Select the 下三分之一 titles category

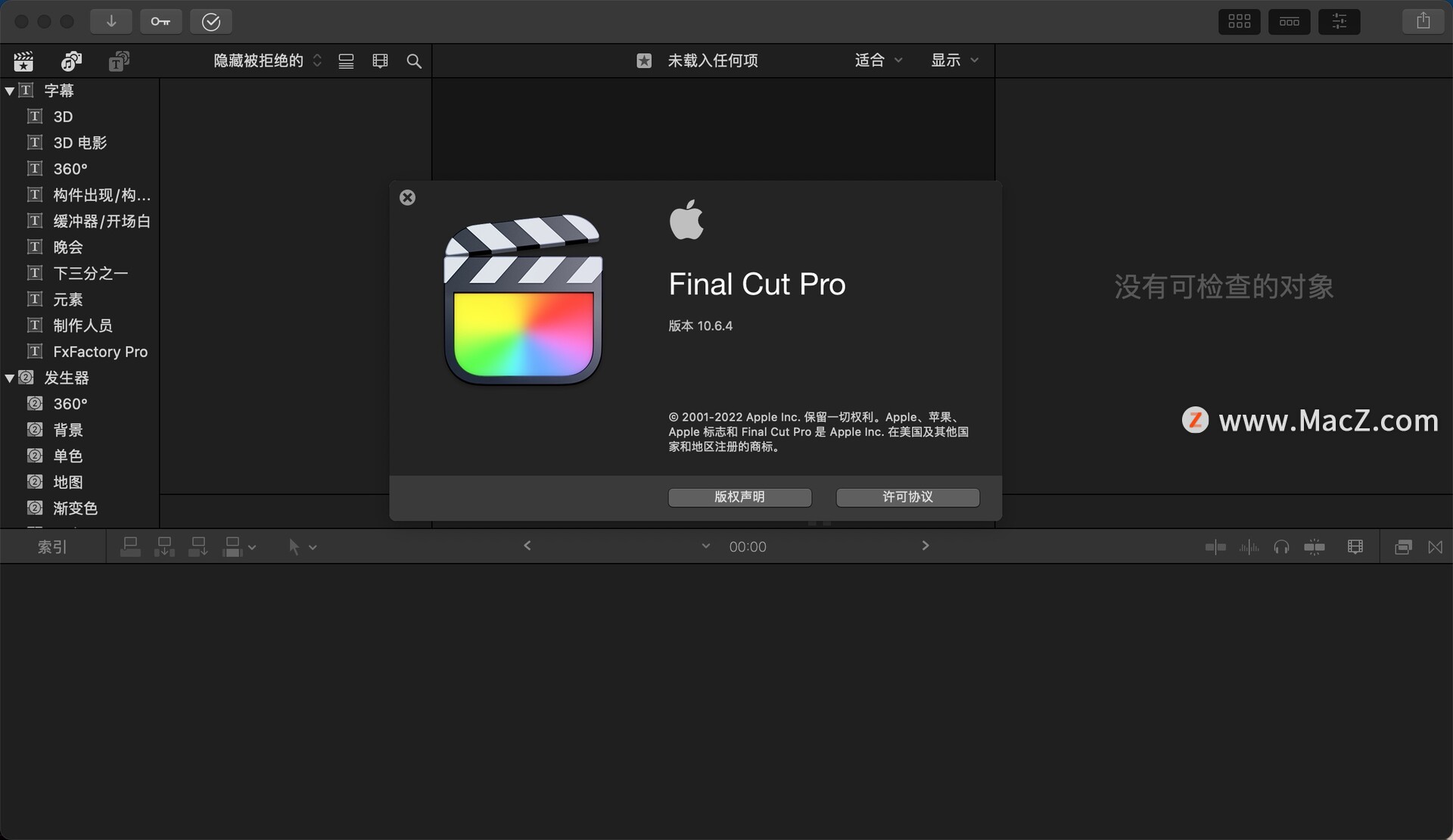90,273
